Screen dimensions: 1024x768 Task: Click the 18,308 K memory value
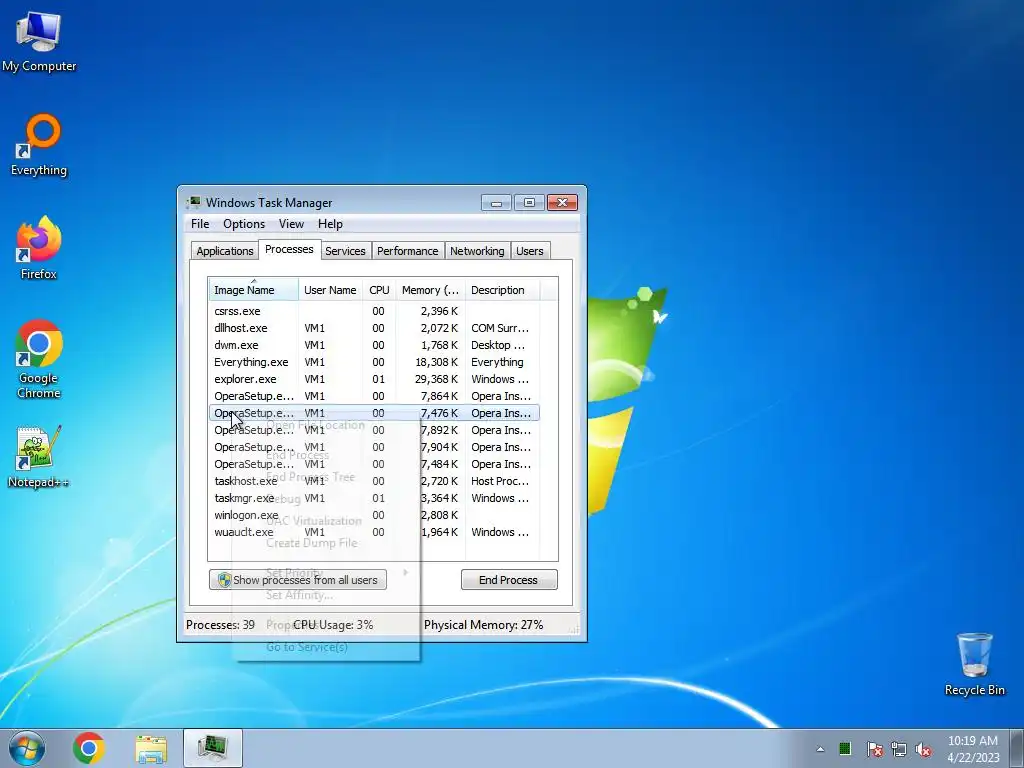(x=437, y=362)
